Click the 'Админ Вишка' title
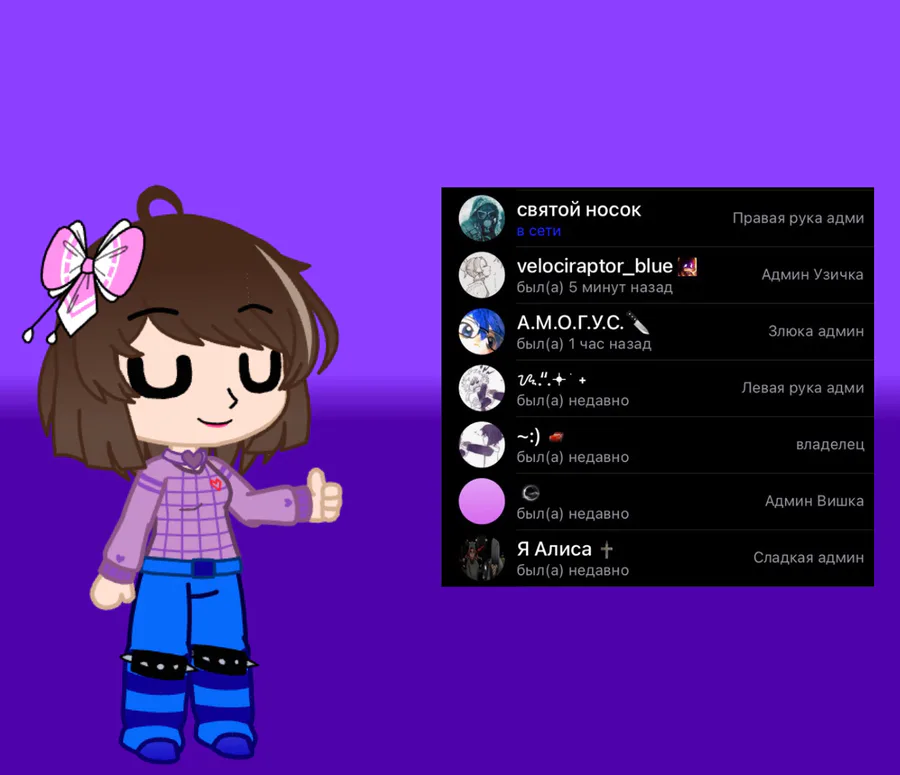Viewport: 900px width, 775px height. tap(814, 501)
